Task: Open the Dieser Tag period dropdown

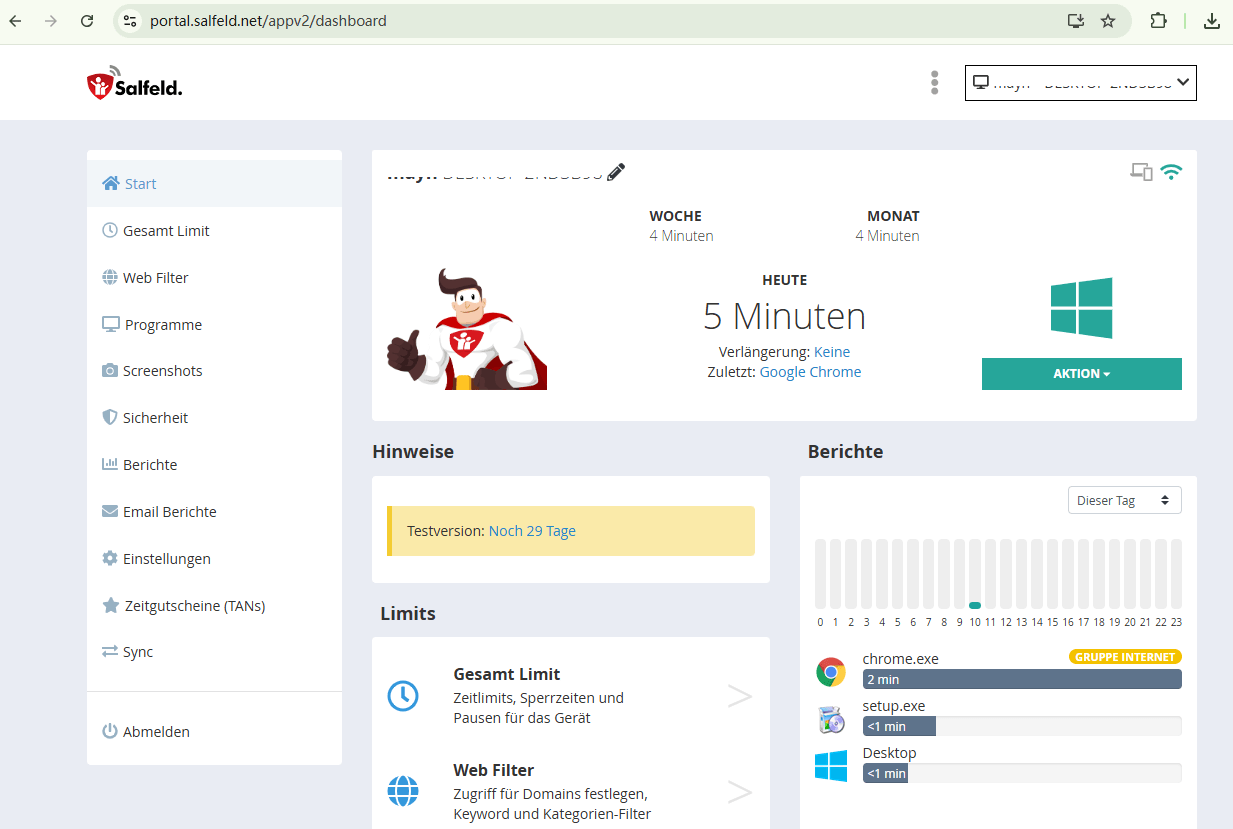Action: [1124, 500]
